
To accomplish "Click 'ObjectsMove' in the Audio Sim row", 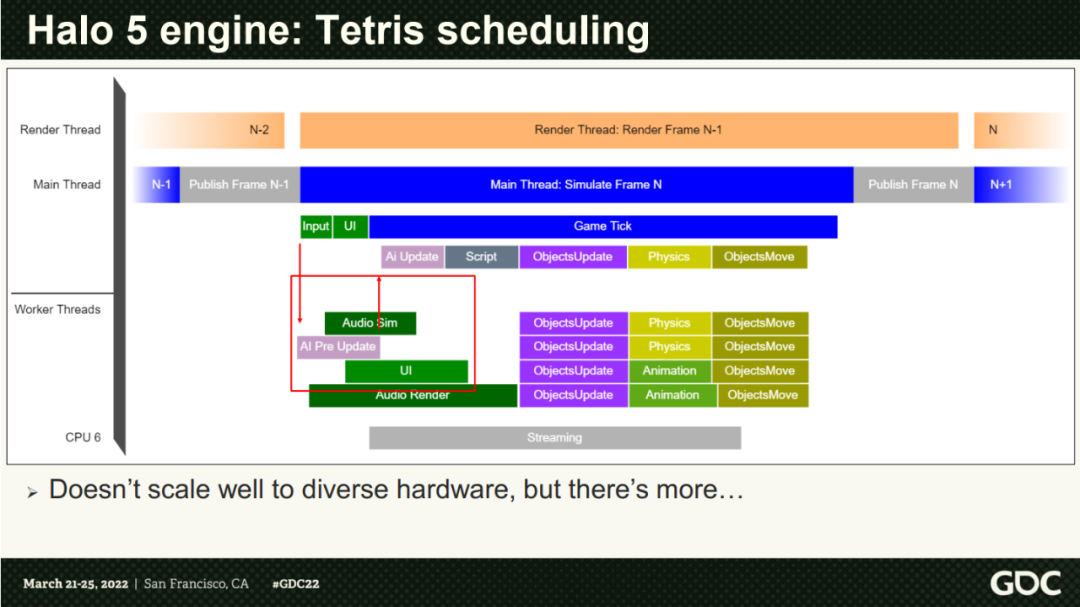I will pos(760,323).
